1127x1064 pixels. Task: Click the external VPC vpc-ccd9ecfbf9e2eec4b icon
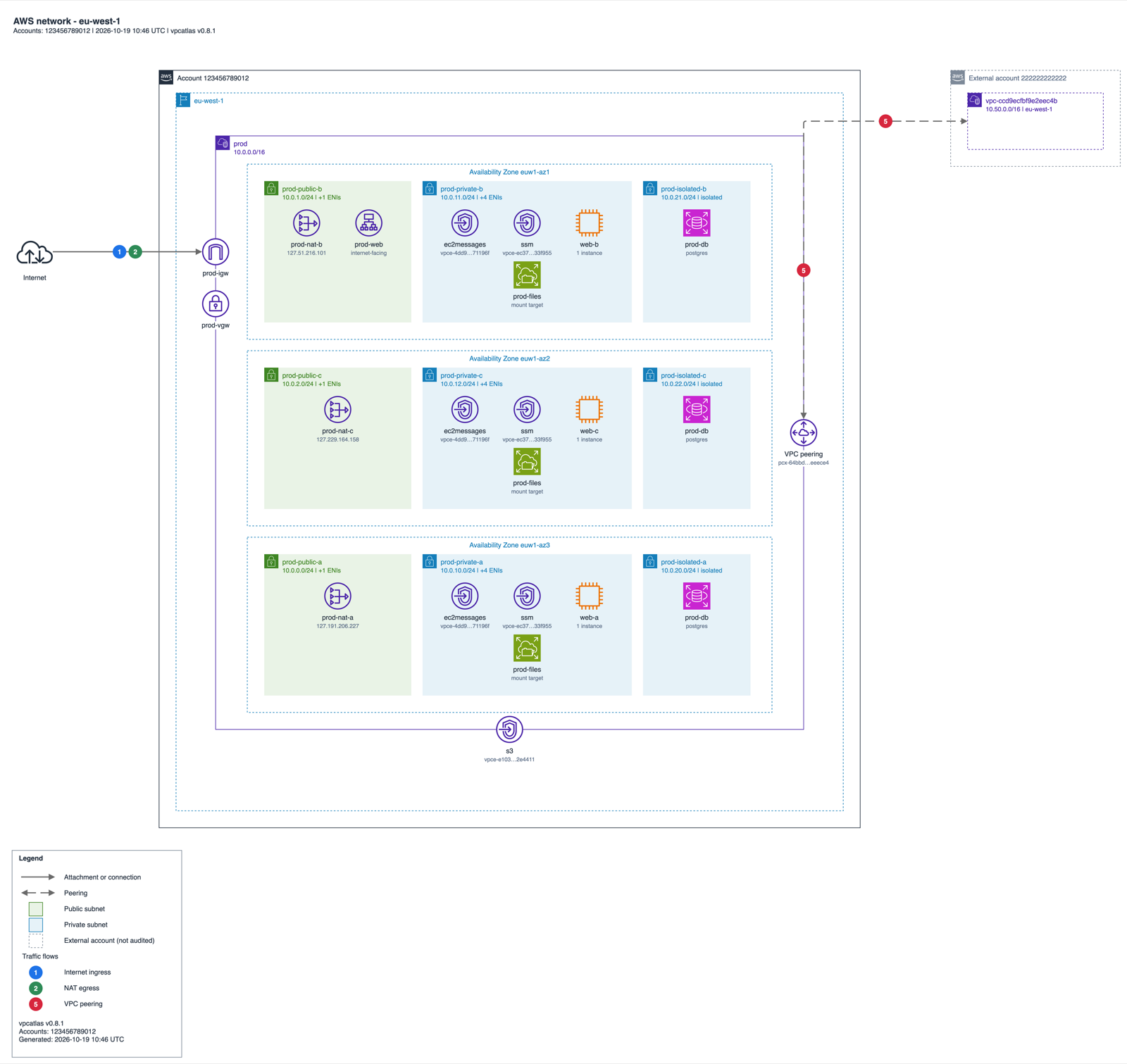(975, 101)
